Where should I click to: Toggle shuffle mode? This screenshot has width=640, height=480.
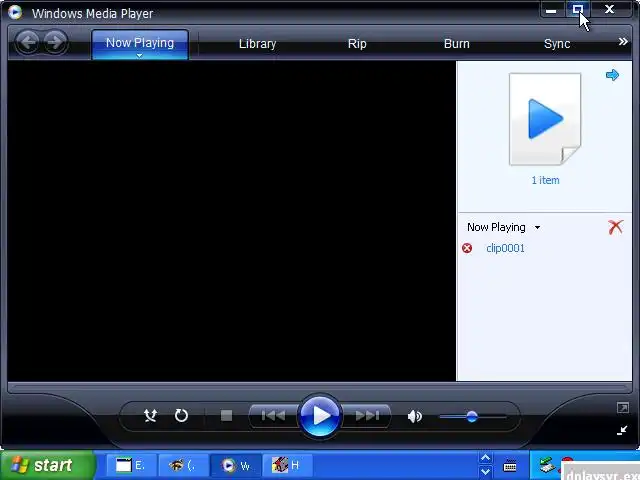click(x=151, y=416)
